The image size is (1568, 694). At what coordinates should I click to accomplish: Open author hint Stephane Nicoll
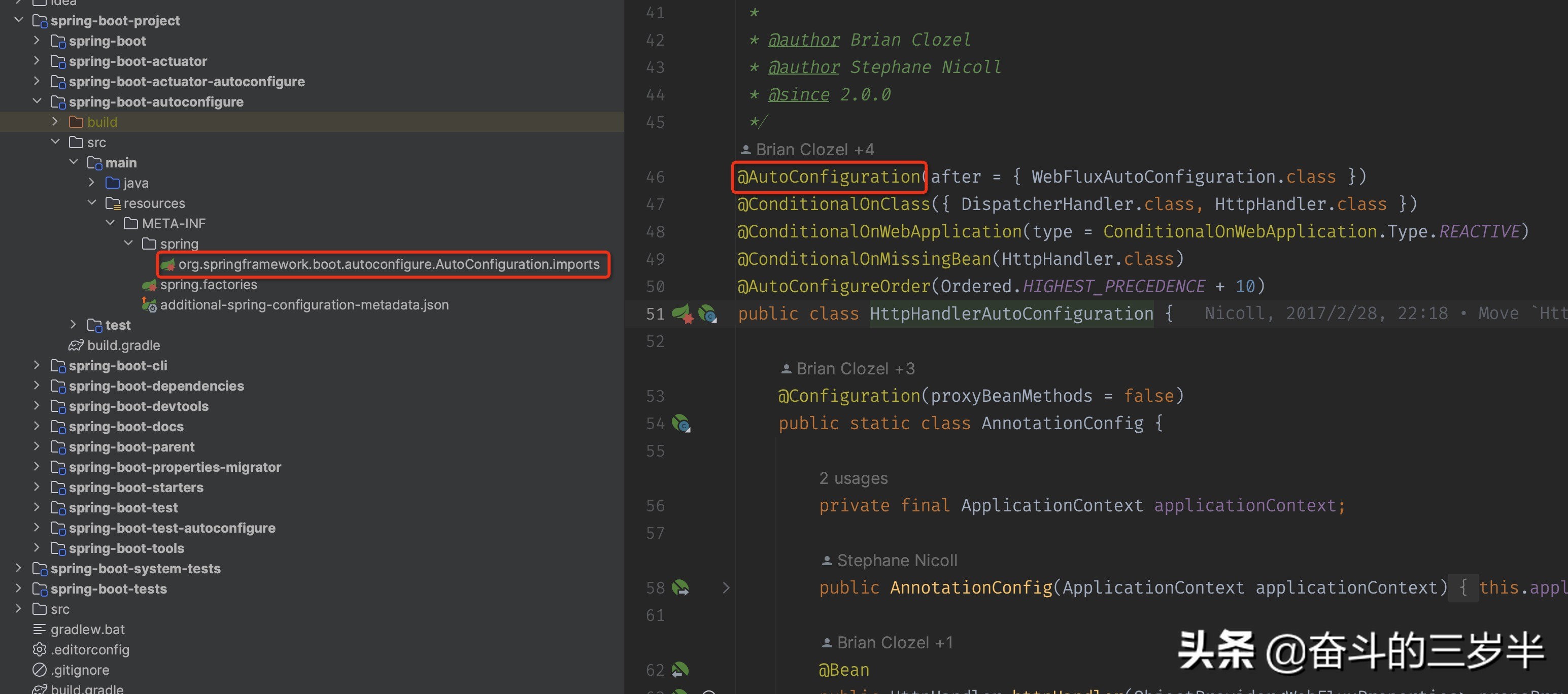[x=897, y=561]
